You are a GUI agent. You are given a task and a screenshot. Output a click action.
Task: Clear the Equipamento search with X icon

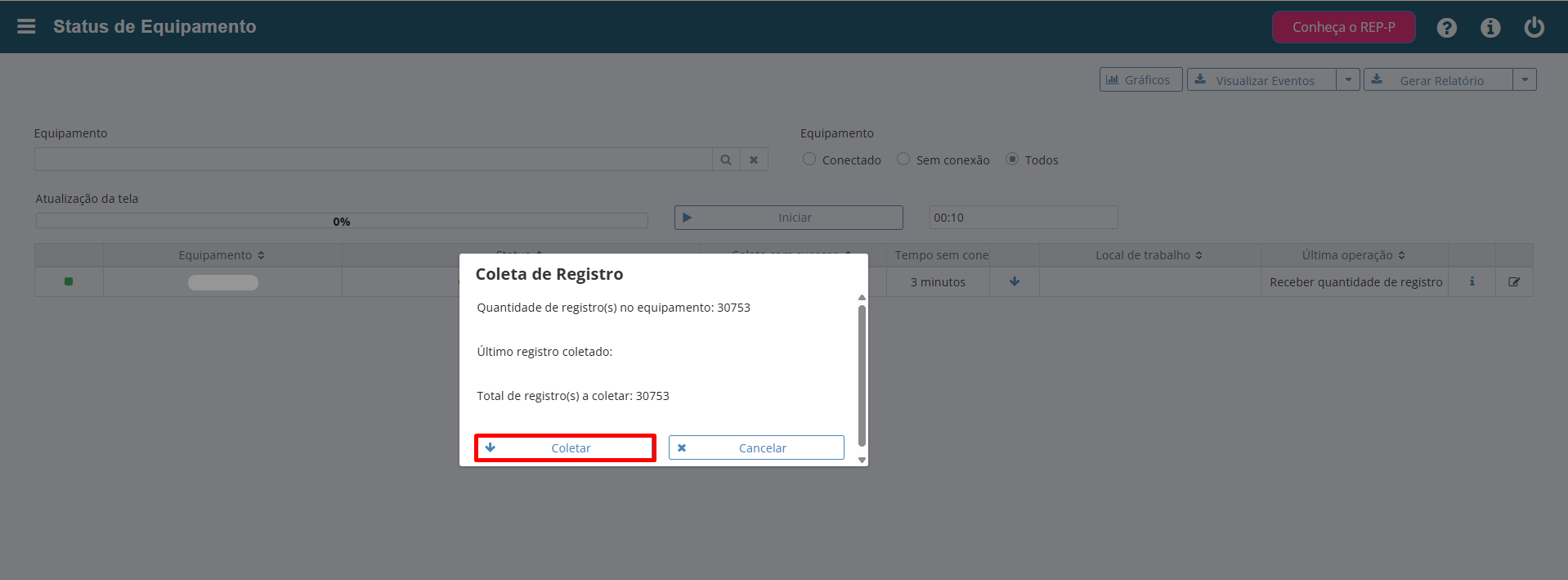[x=754, y=160]
